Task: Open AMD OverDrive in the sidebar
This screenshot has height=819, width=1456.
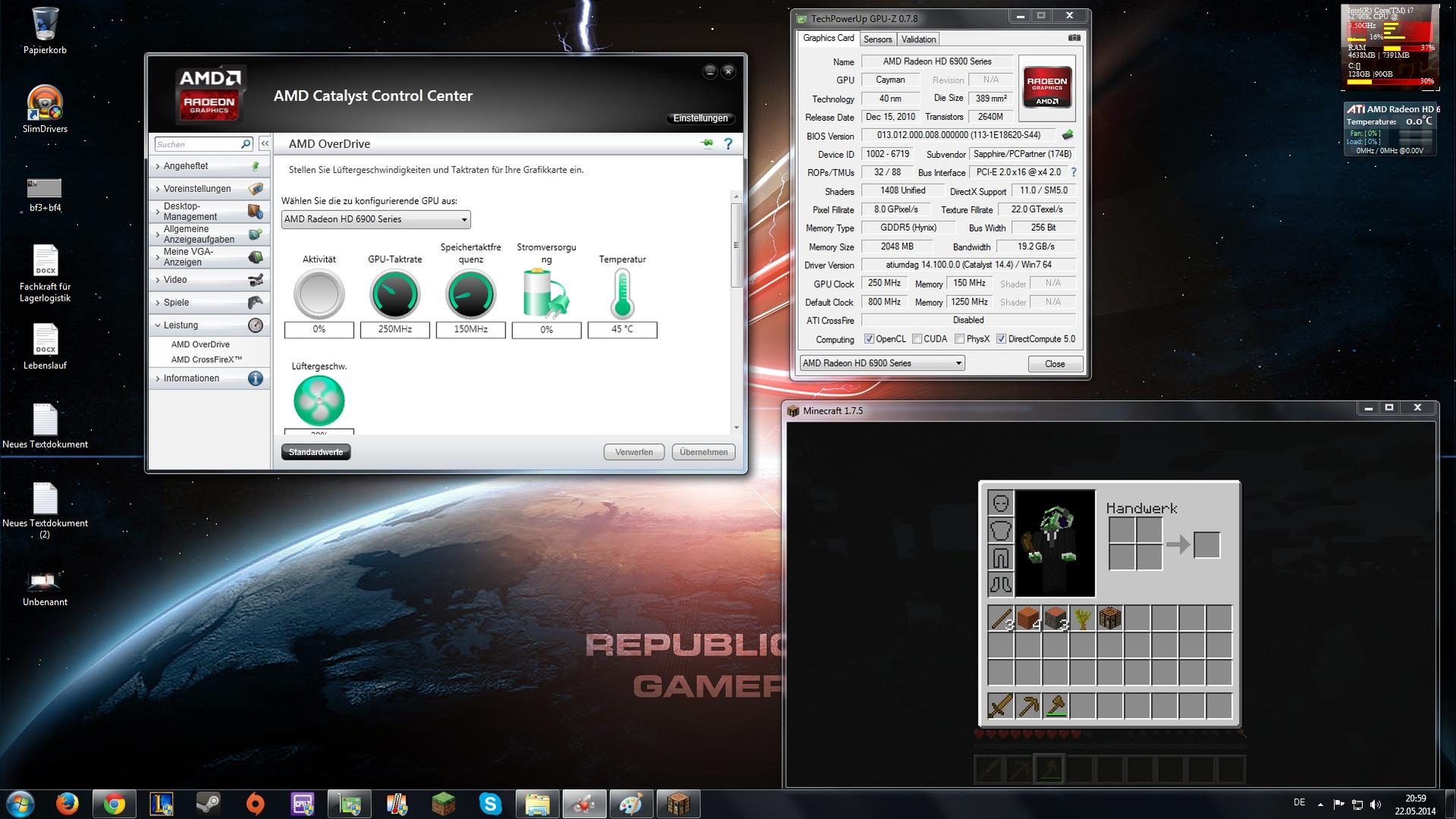Action: click(x=200, y=345)
